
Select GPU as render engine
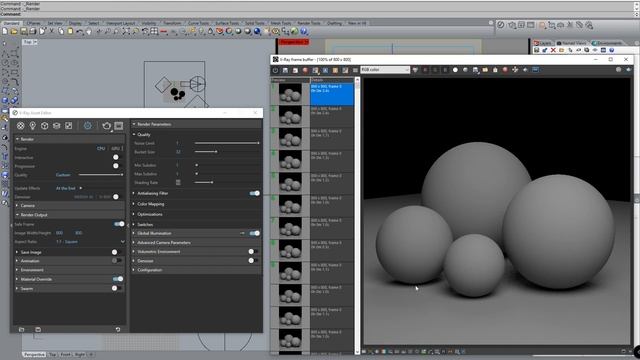(116, 148)
